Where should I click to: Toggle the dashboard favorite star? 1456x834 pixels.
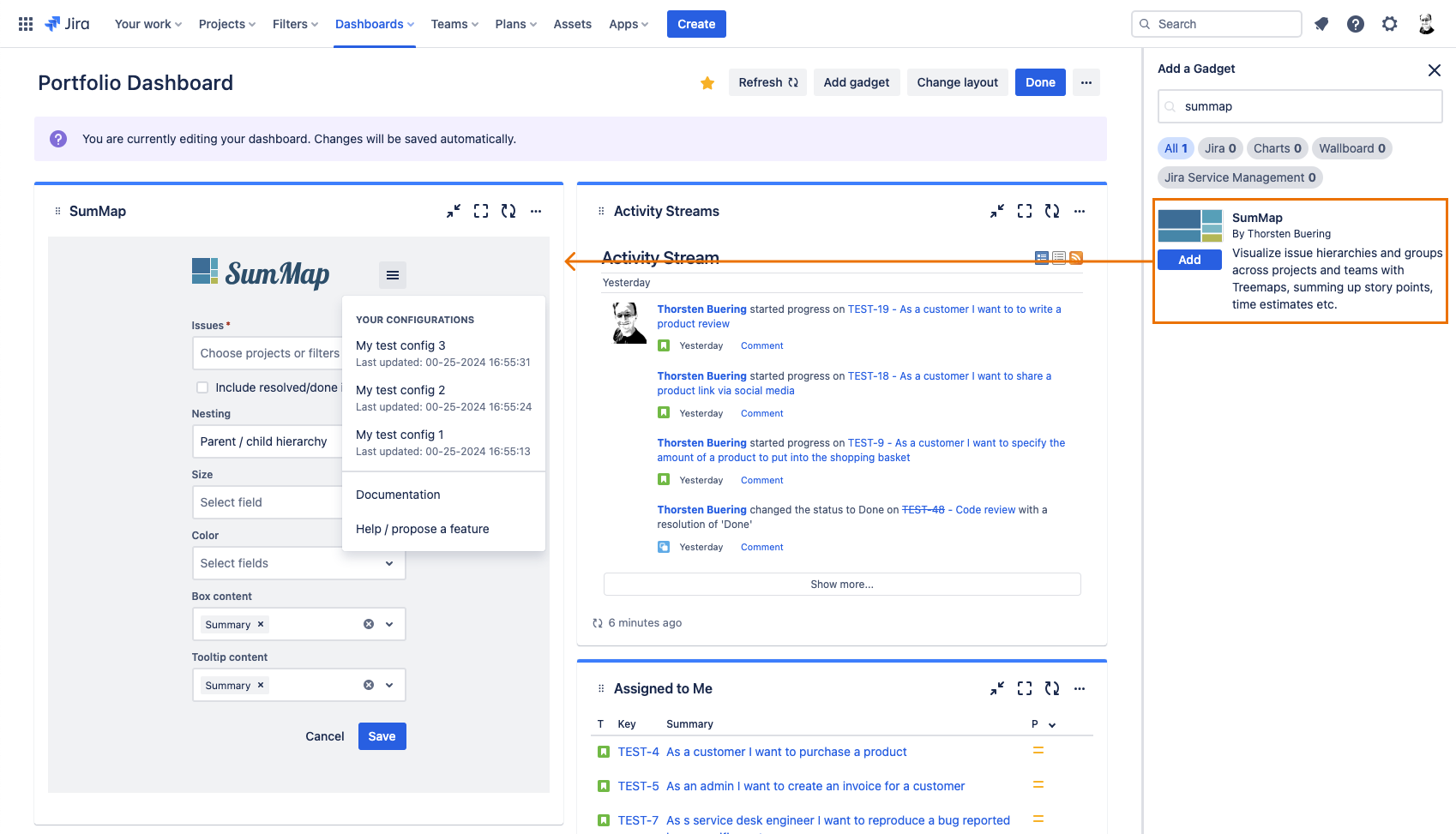(707, 83)
